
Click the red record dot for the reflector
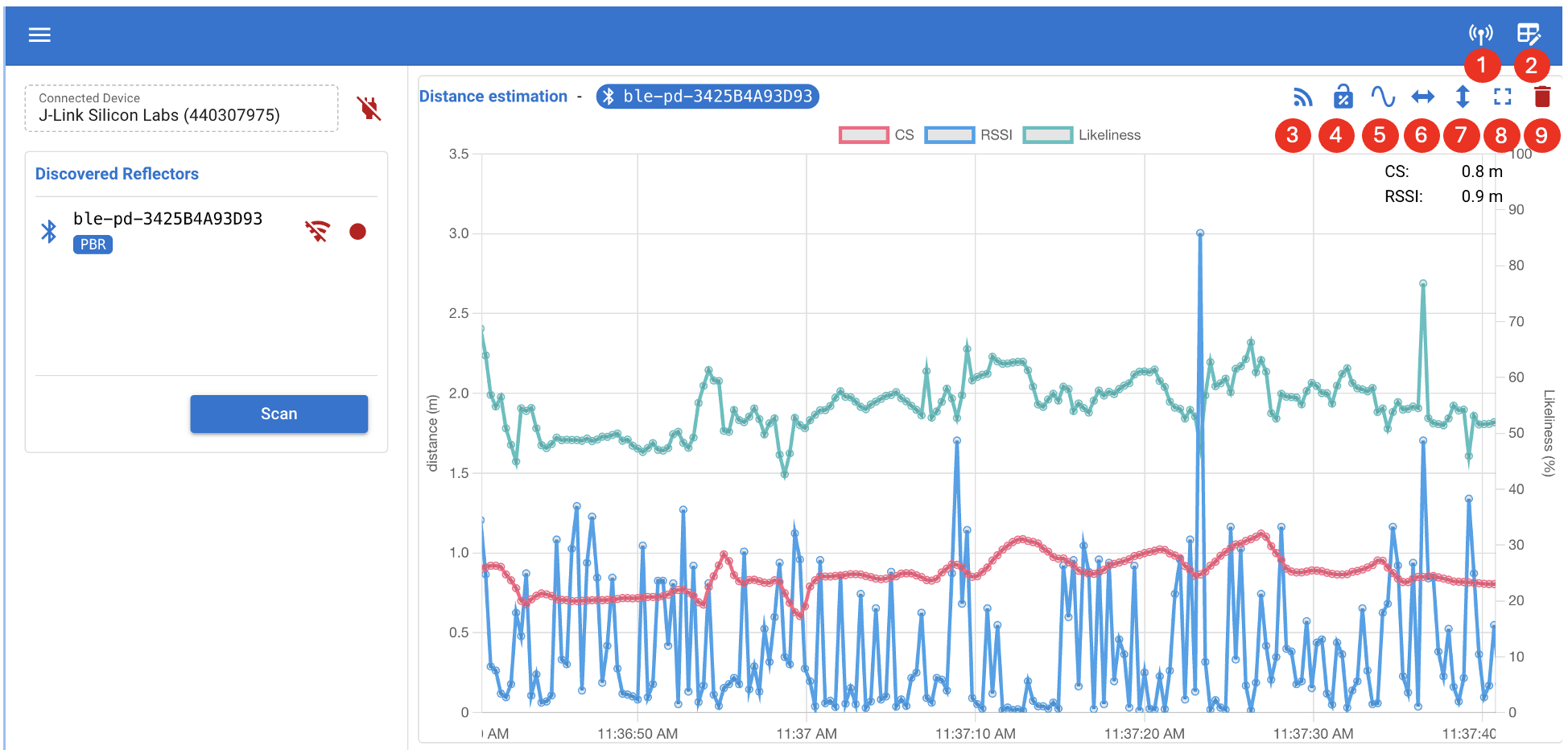click(358, 232)
